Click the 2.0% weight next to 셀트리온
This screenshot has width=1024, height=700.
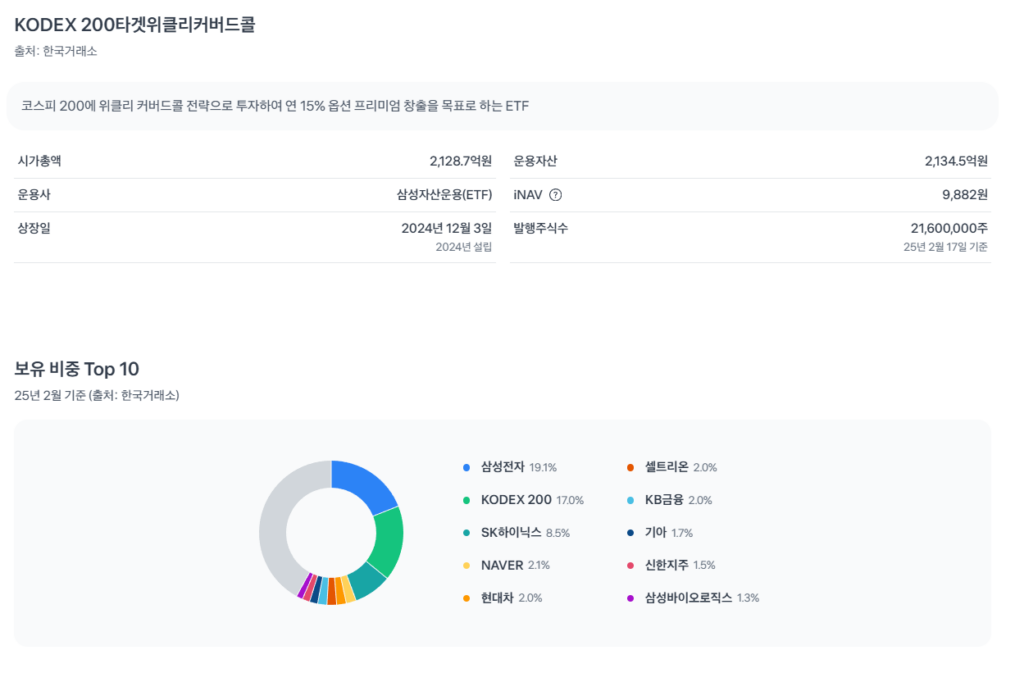tap(705, 468)
